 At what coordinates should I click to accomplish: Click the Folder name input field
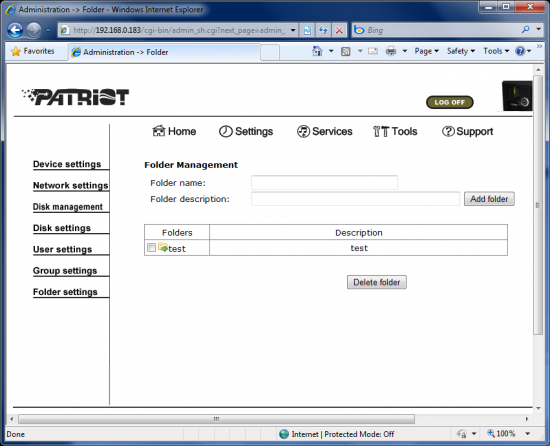pyautogui.click(x=324, y=183)
